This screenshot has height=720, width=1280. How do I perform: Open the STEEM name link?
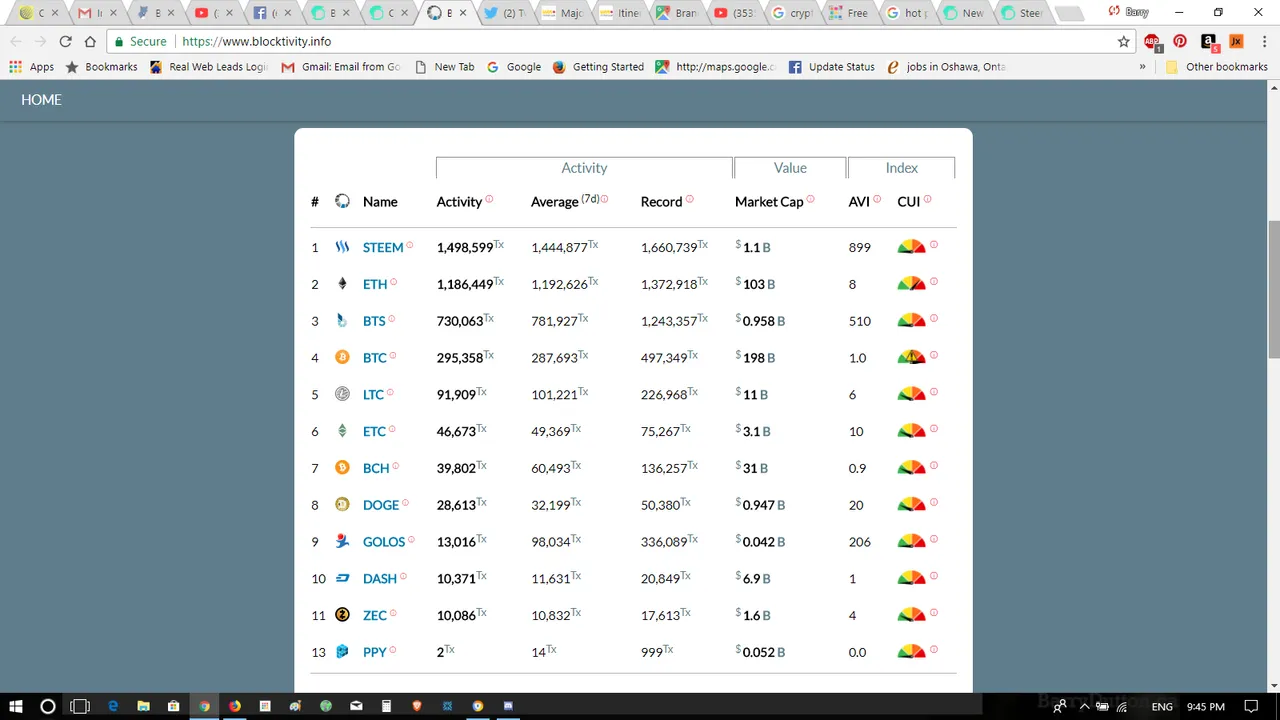(383, 247)
